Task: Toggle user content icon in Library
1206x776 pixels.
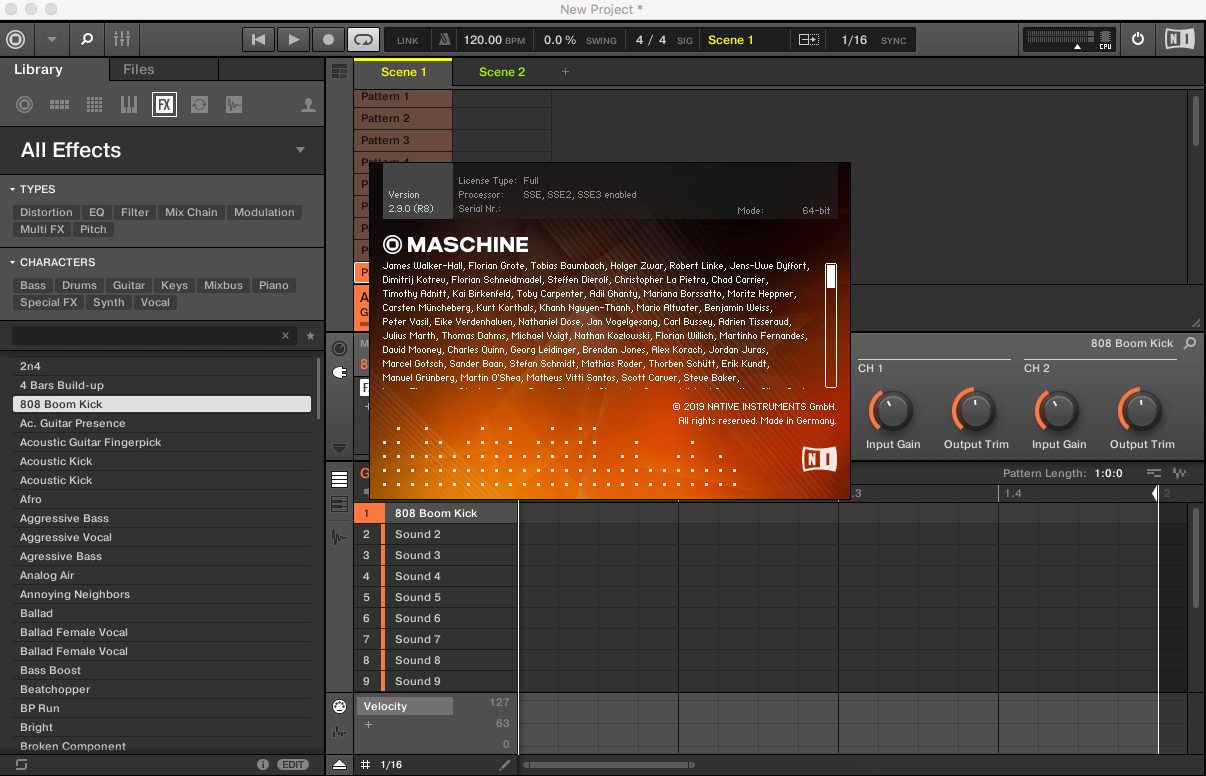Action: click(309, 105)
